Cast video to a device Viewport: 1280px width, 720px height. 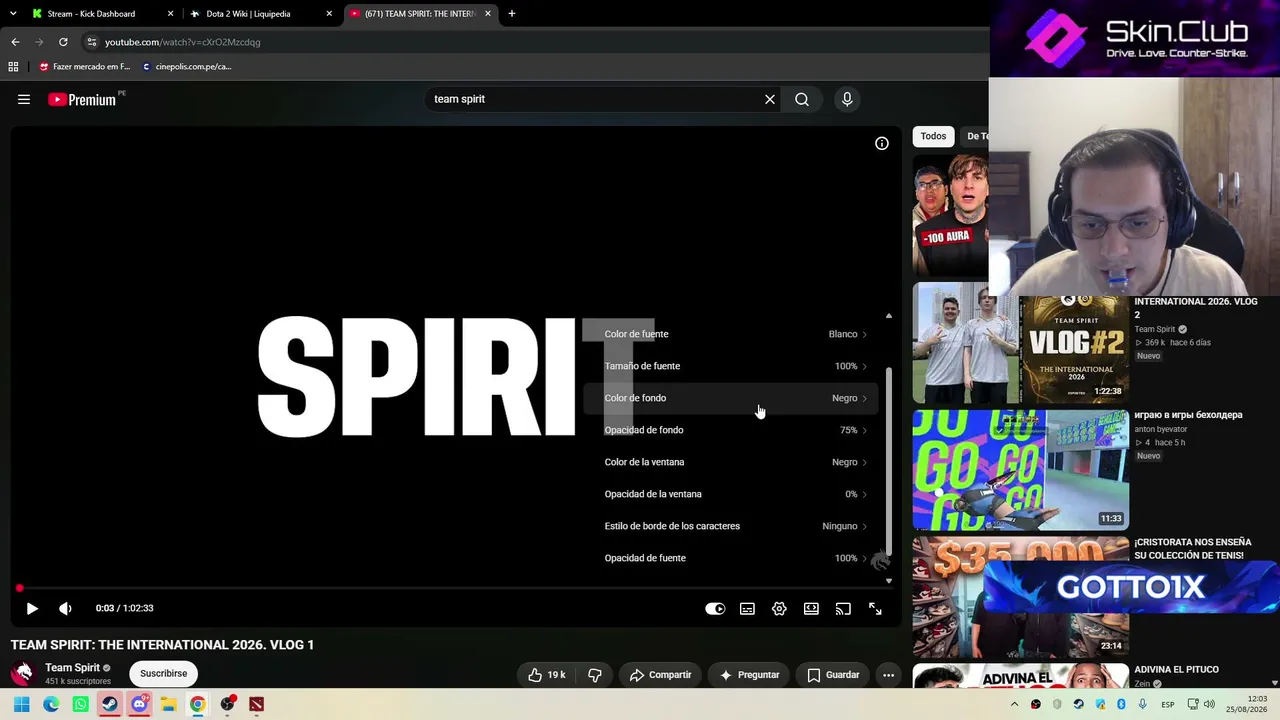(843, 608)
